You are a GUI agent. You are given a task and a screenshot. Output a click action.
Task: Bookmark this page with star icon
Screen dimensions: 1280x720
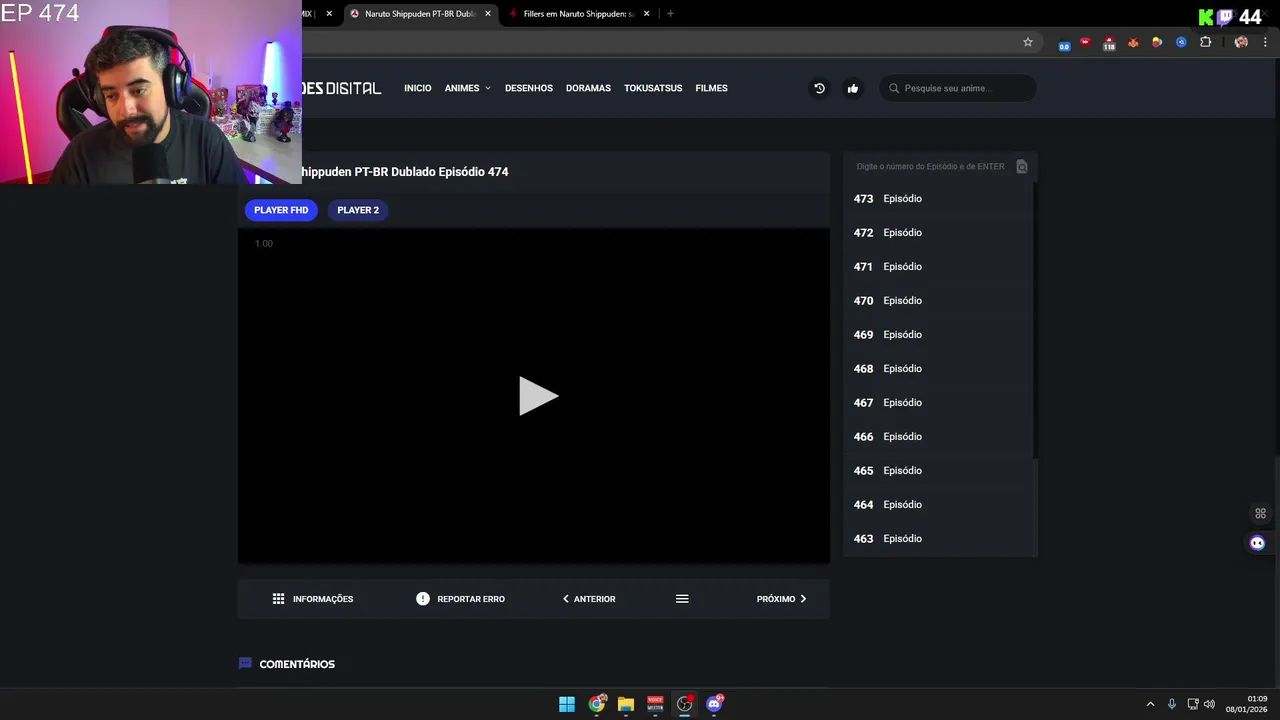pyautogui.click(x=1028, y=42)
